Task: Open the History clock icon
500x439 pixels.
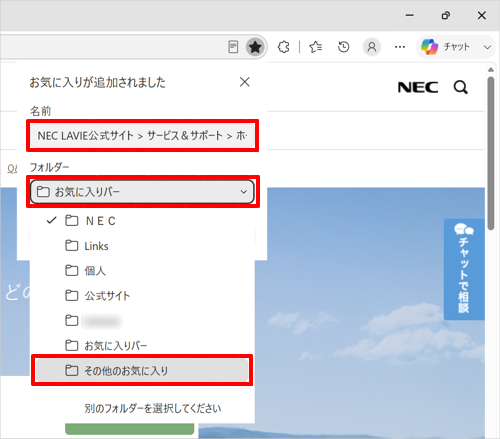Action: 343,47
